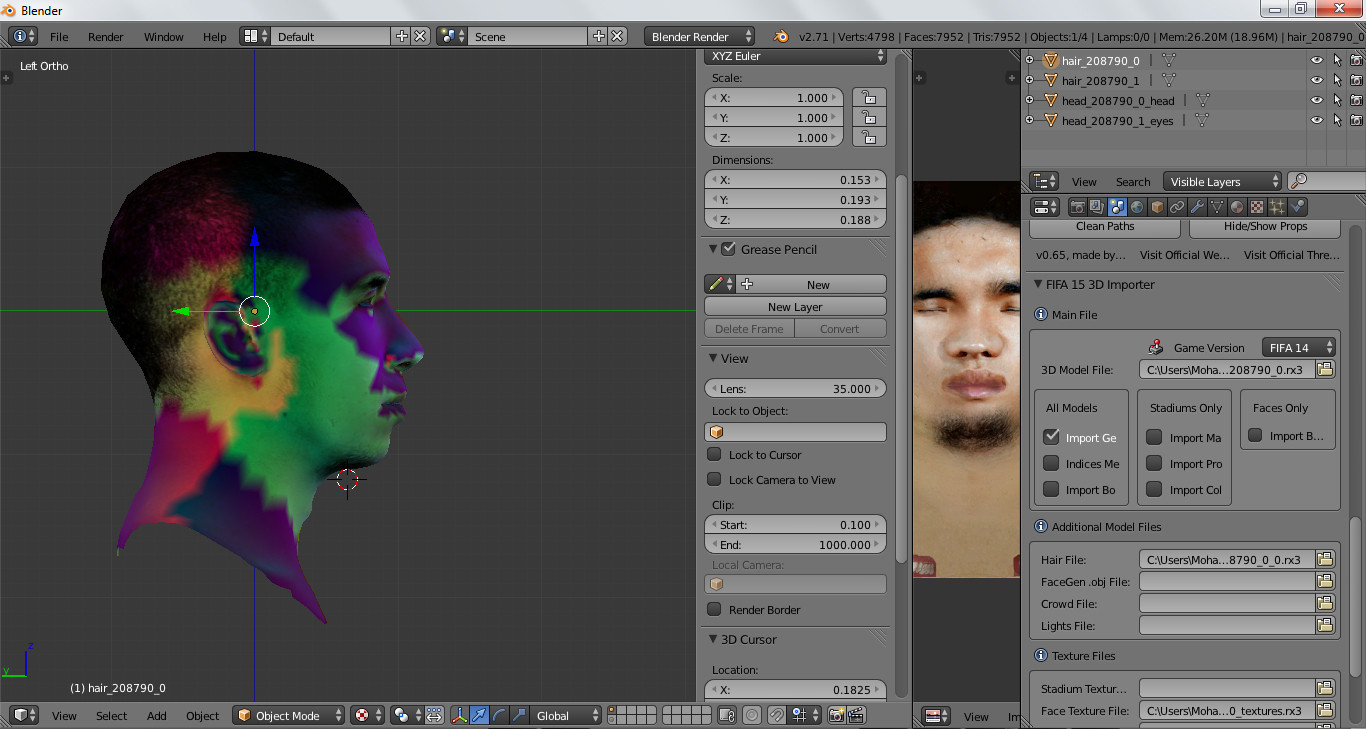1366x729 pixels.
Task: Open the Texture properties tab (checkerboard icon)
Action: [1257, 207]
